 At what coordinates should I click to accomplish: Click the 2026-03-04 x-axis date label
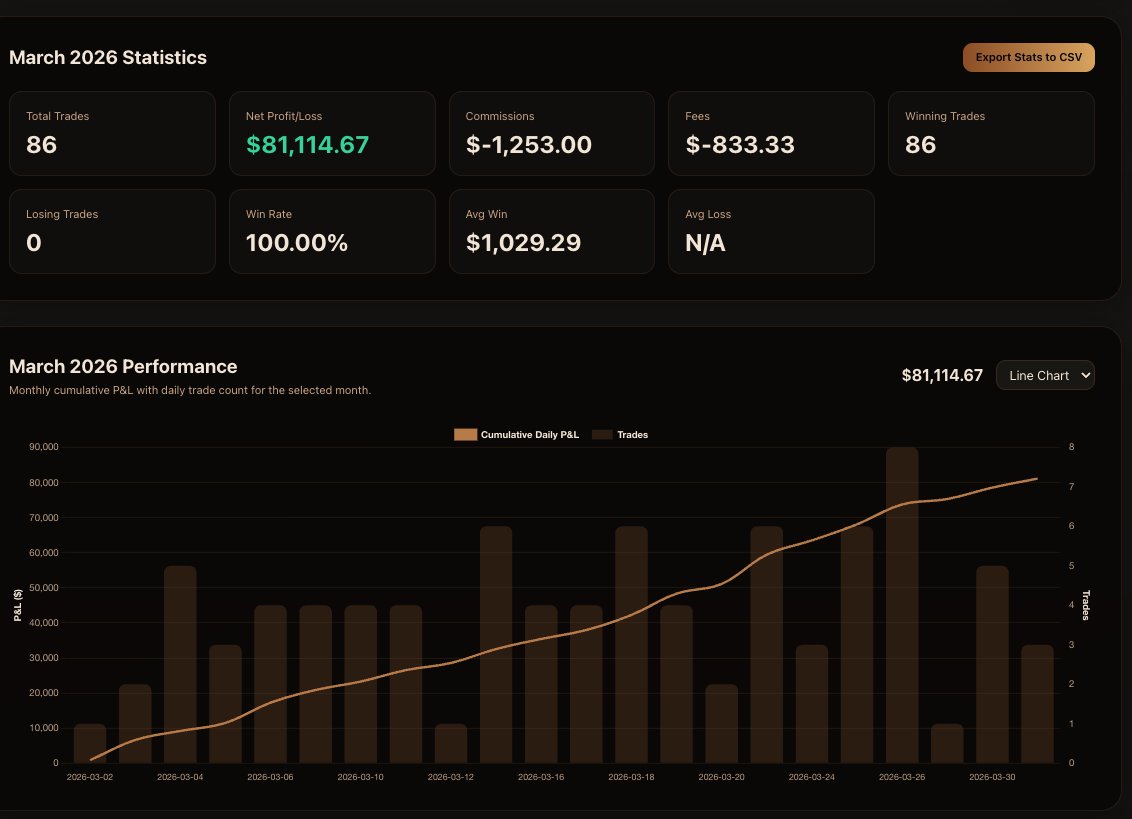[180, 777]
